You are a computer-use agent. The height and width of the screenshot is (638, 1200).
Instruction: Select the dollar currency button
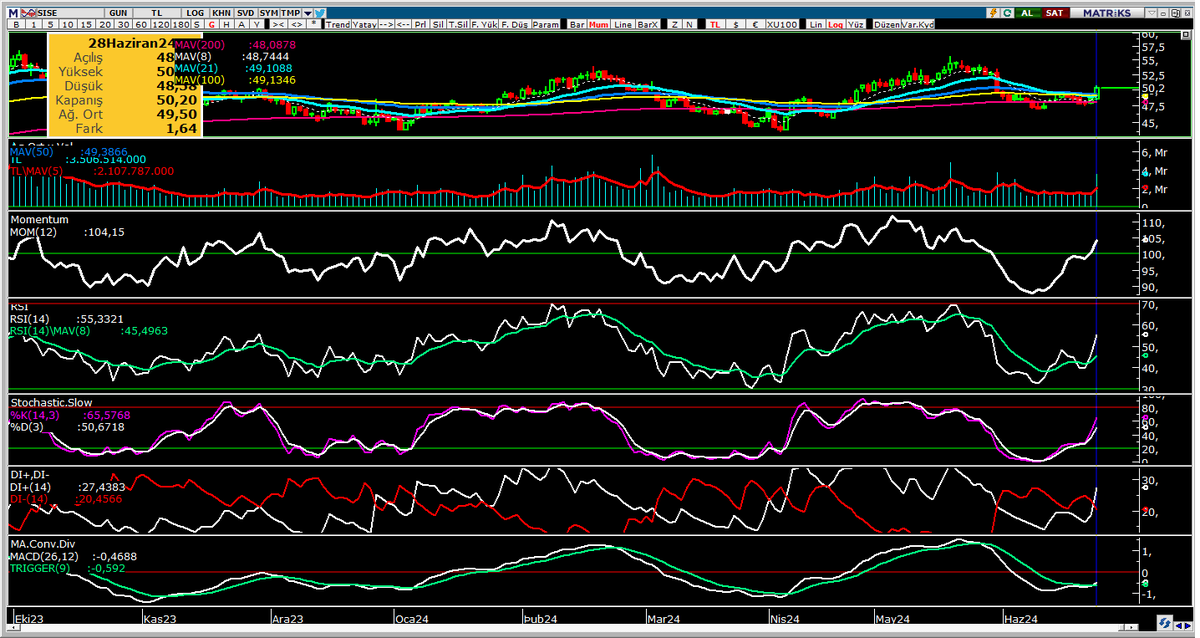point(736,24)
